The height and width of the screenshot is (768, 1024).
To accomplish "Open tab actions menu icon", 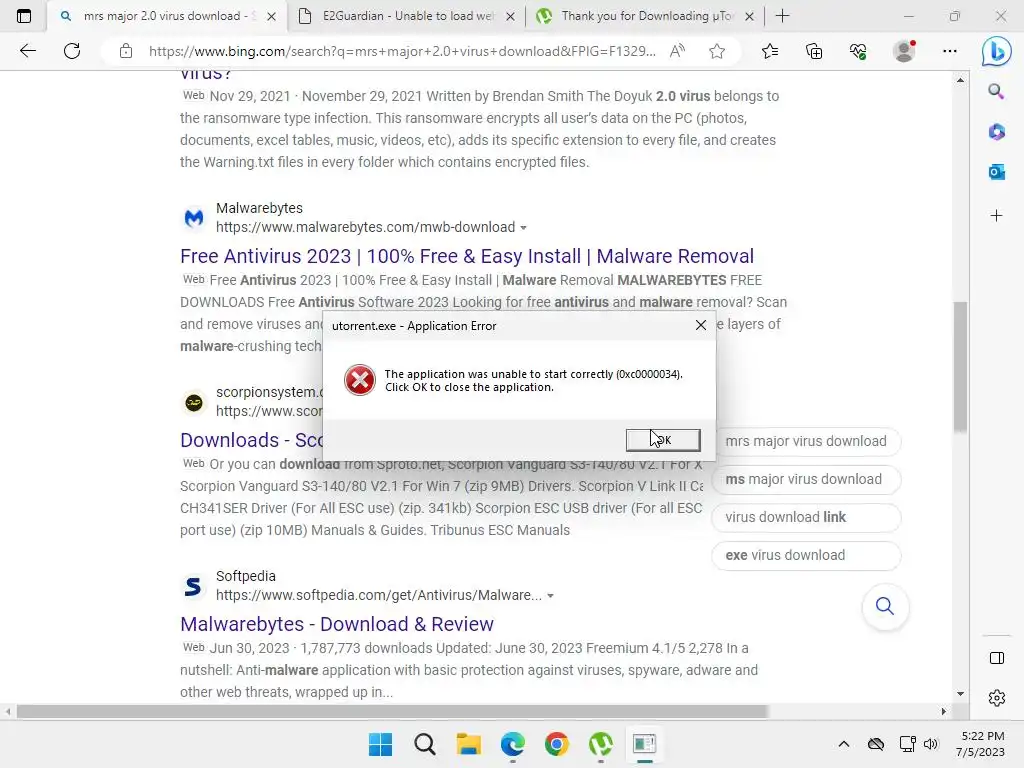I will point(24,16).
